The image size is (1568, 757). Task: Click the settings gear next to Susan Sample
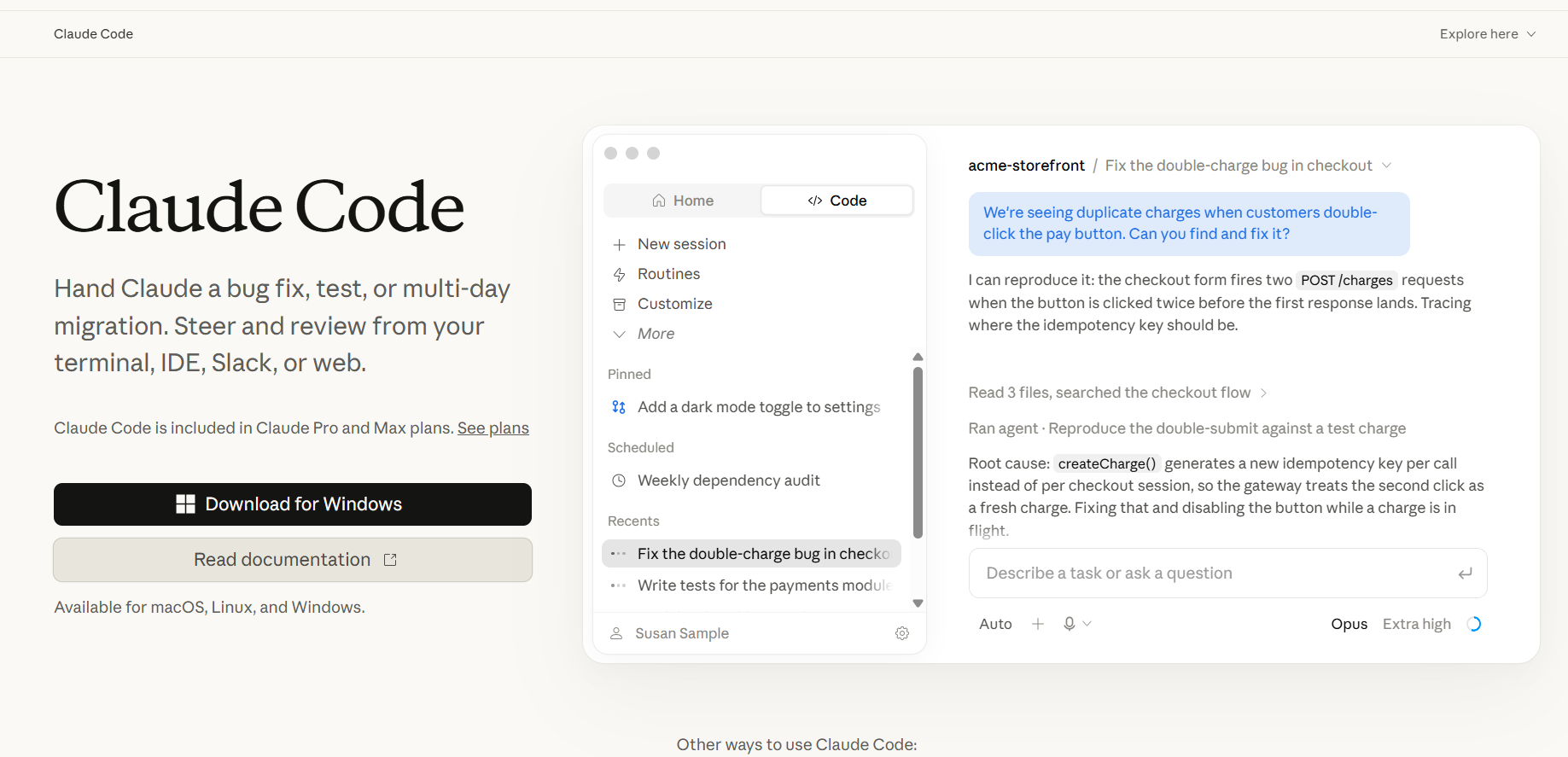click(x=902, y=633)
